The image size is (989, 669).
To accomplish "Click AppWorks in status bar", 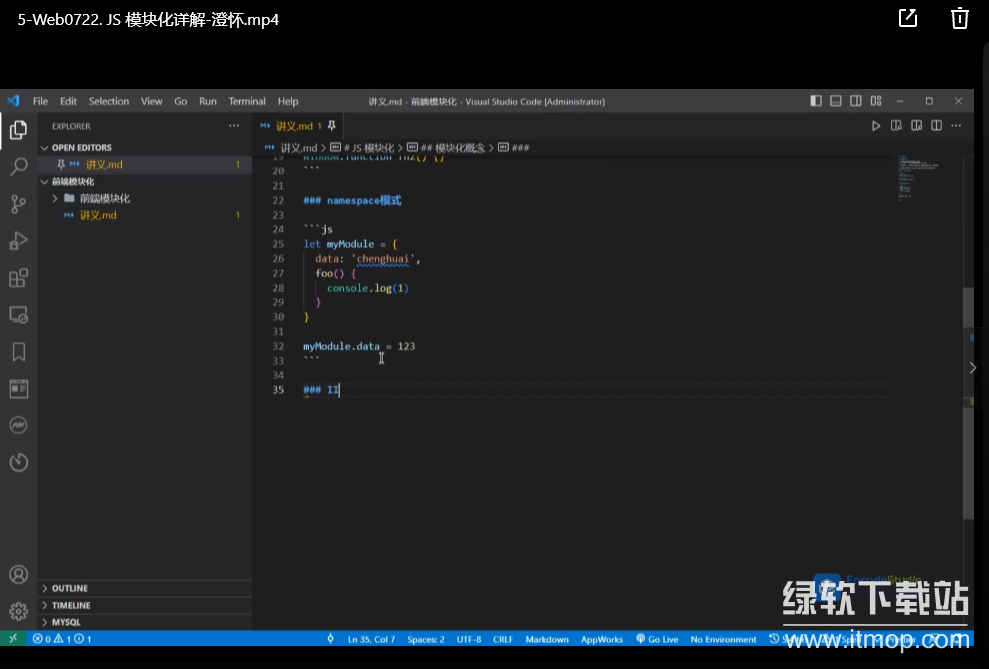I will (x=602, y=639).
